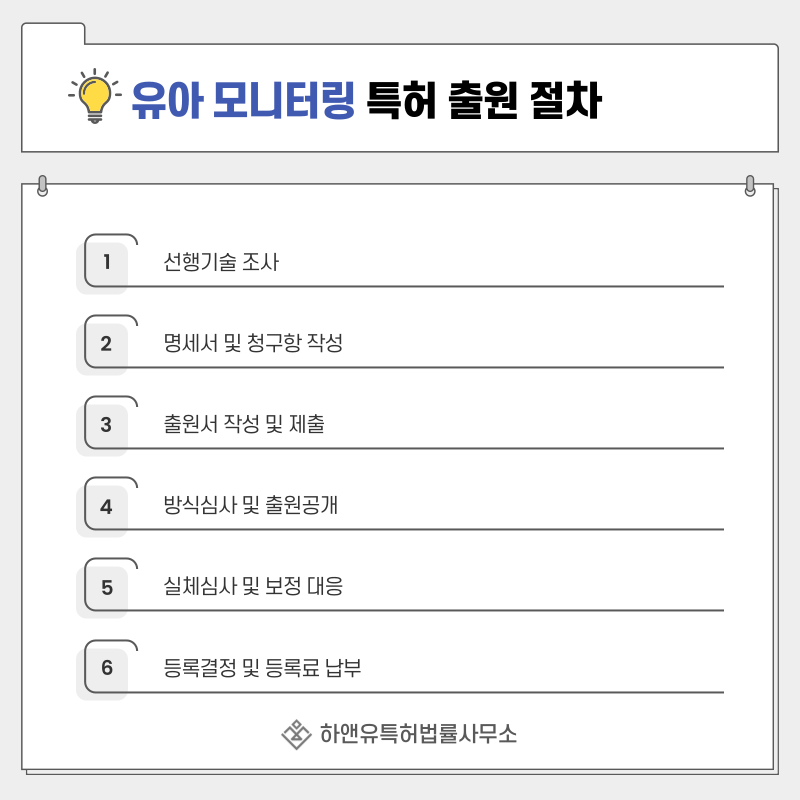Select the 방식심사 및 출원공개 step
The height and width of the screenshot is (800, 800).
click(x=250, y=506)
